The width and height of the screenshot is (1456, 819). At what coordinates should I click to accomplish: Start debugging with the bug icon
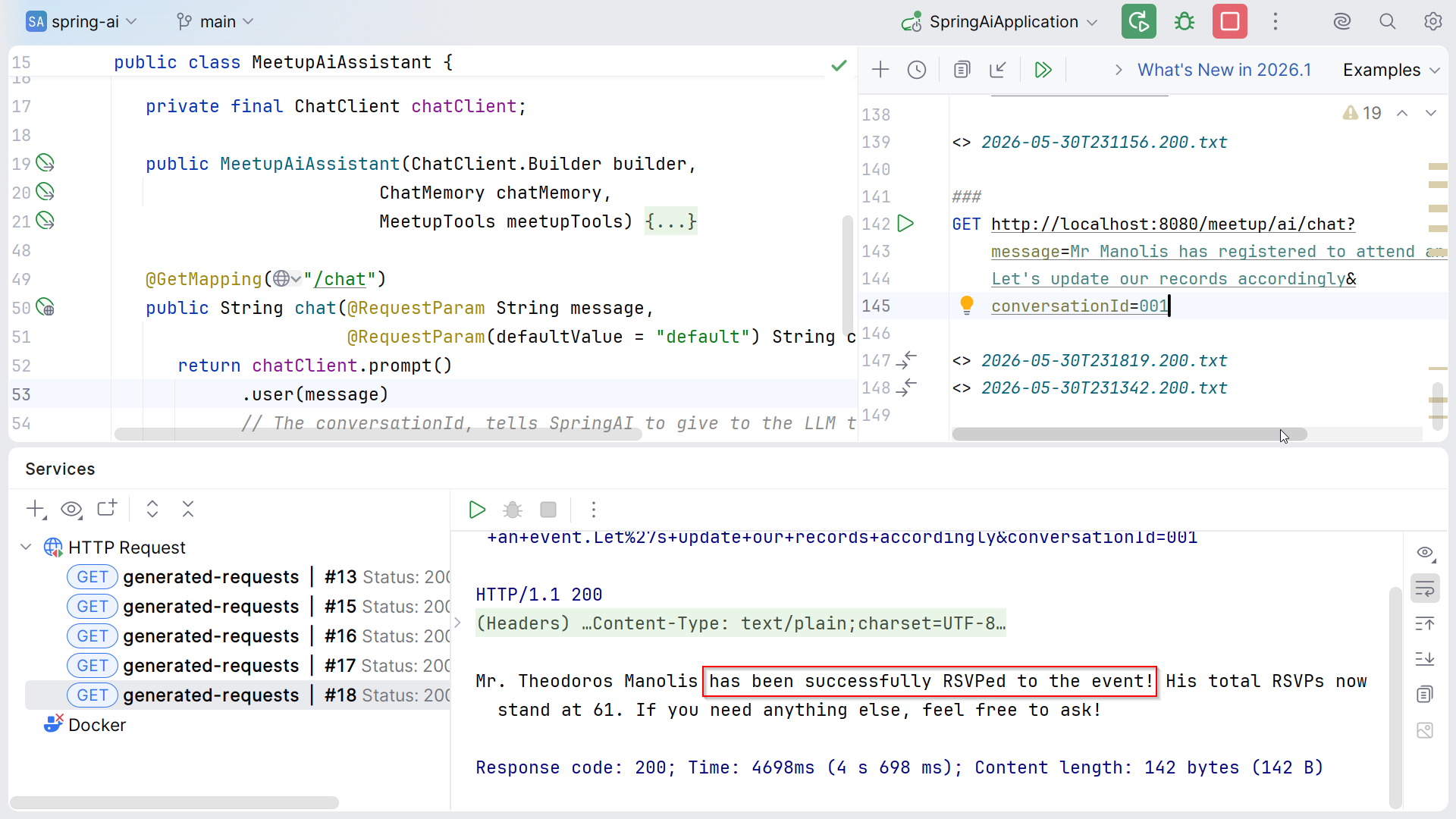1184,21
